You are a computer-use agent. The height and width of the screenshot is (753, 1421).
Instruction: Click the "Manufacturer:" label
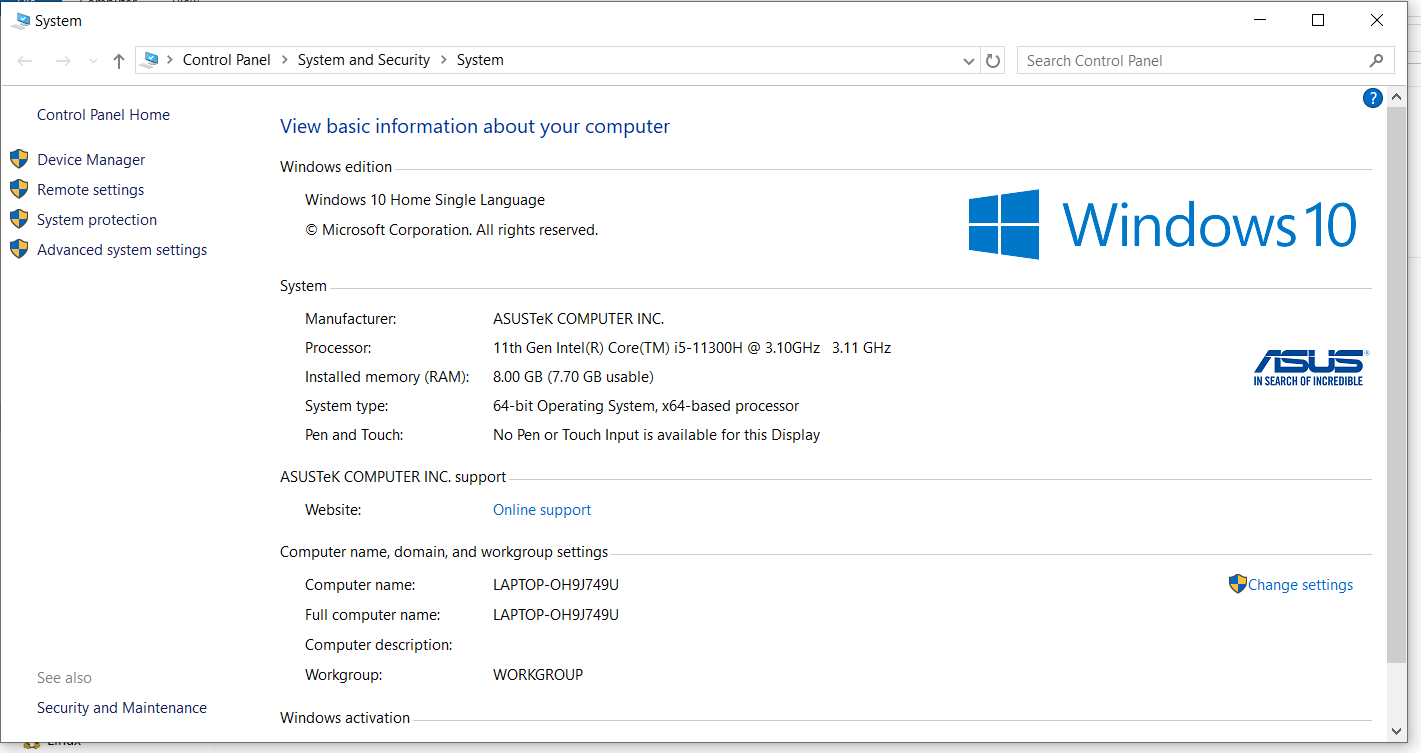[351, 319]
